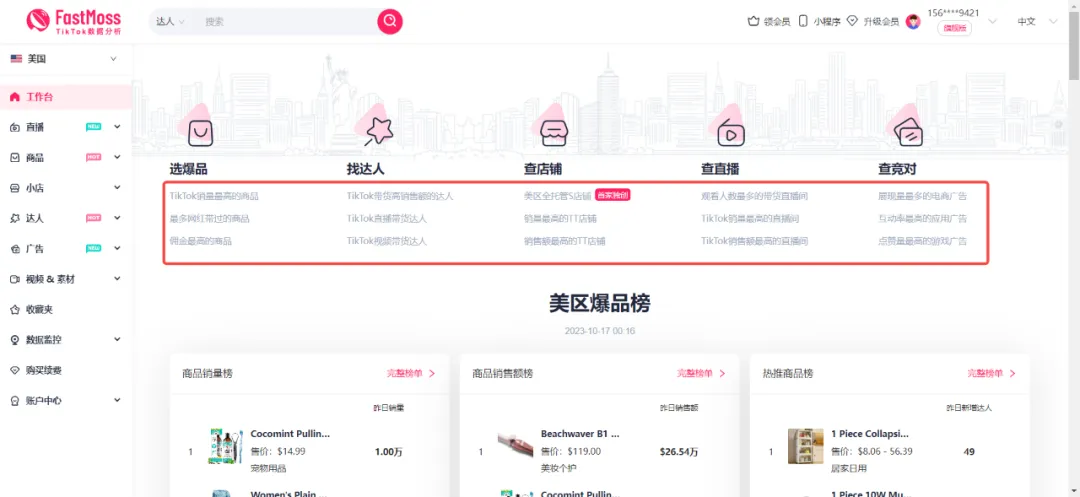Screen dimensions: 1080x497
Task: Open TikTok直播带货达人 link
Action: (x=387, y=219)
